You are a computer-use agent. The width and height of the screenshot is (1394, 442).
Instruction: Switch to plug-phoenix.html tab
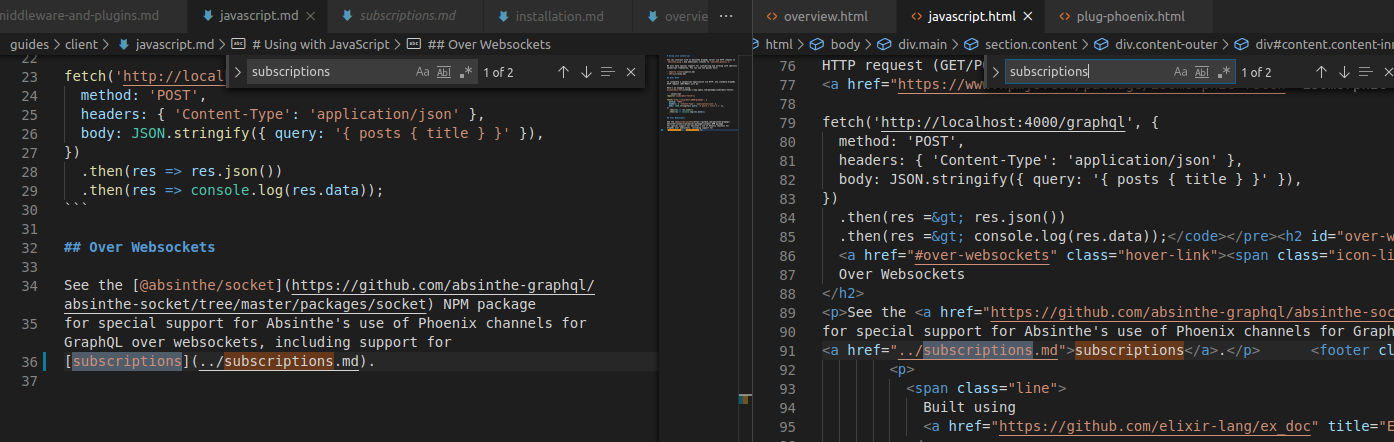1130,17
